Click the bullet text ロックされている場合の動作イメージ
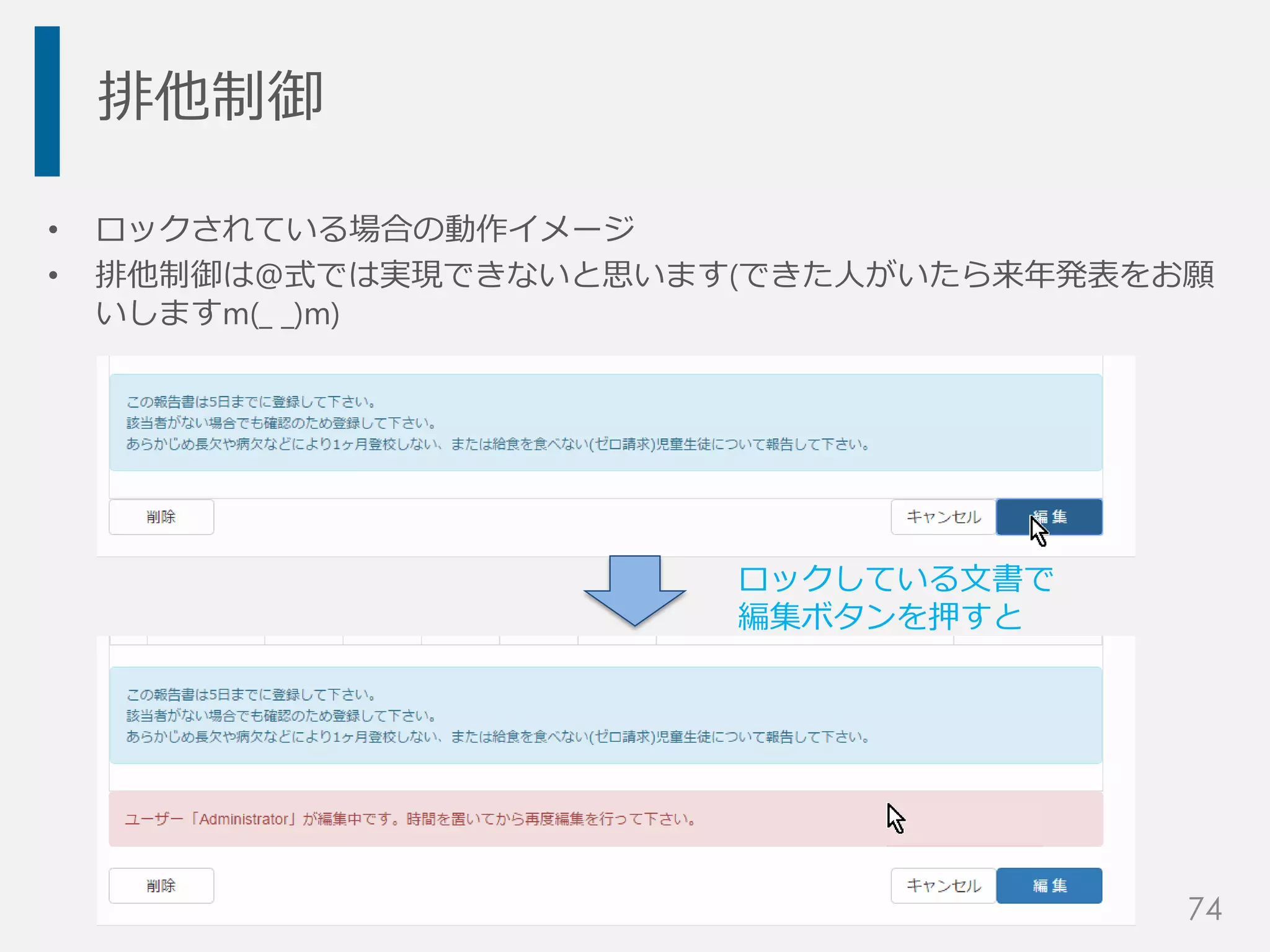 click(x=365, y=229)
